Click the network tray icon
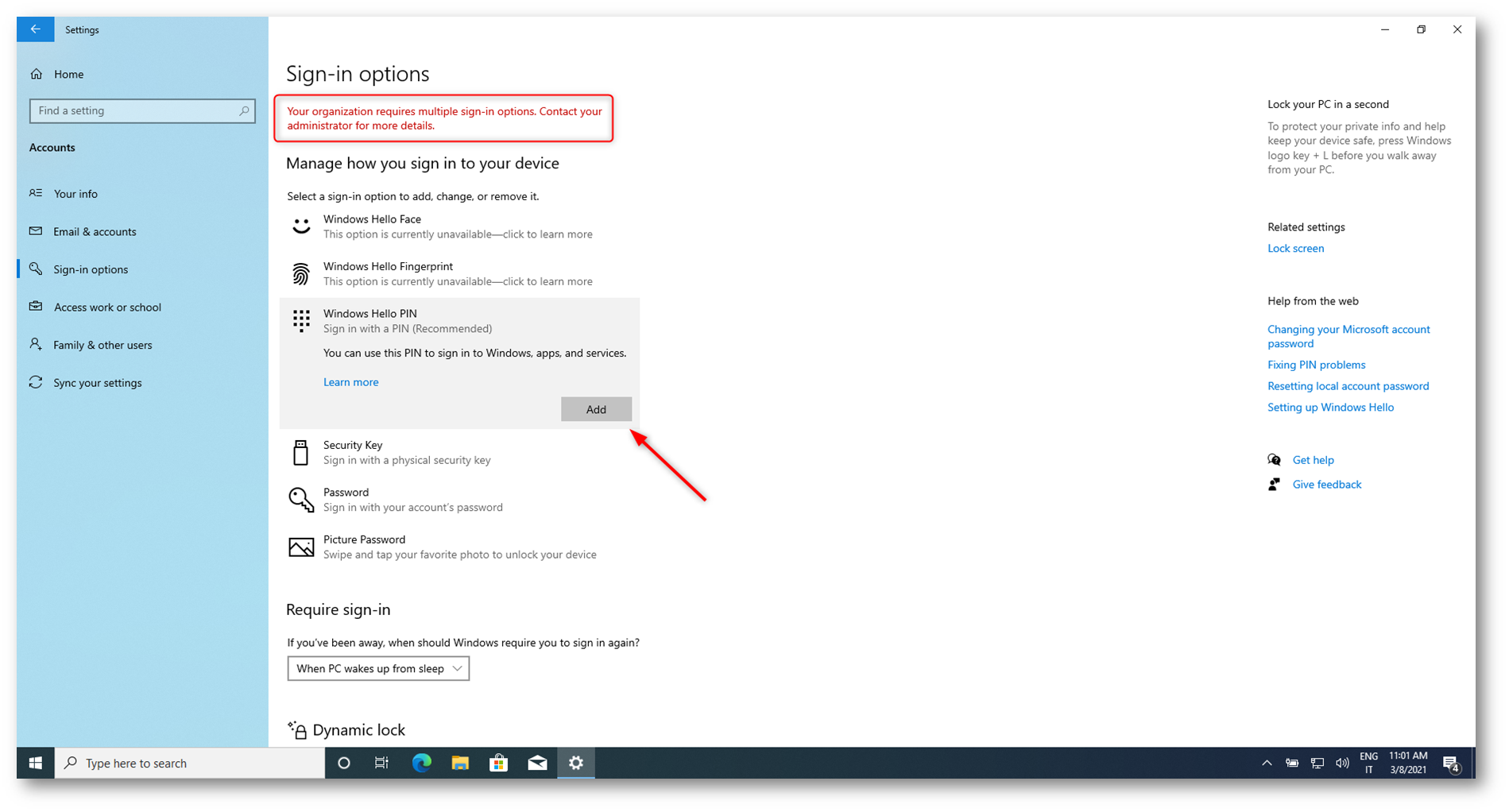This screenshot has width=1509, height=812. coord(1317,764)
